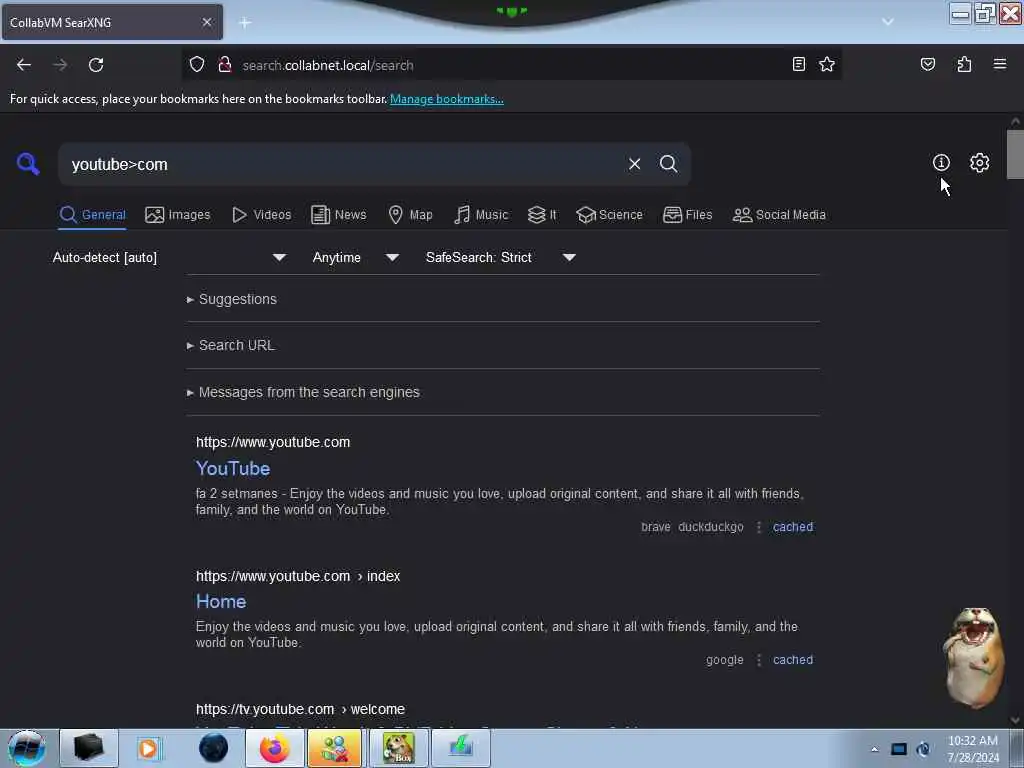The width and height of the screenshot is (1024, 768).
Task: Show hidden system tray icons
Action: (874, 749)
